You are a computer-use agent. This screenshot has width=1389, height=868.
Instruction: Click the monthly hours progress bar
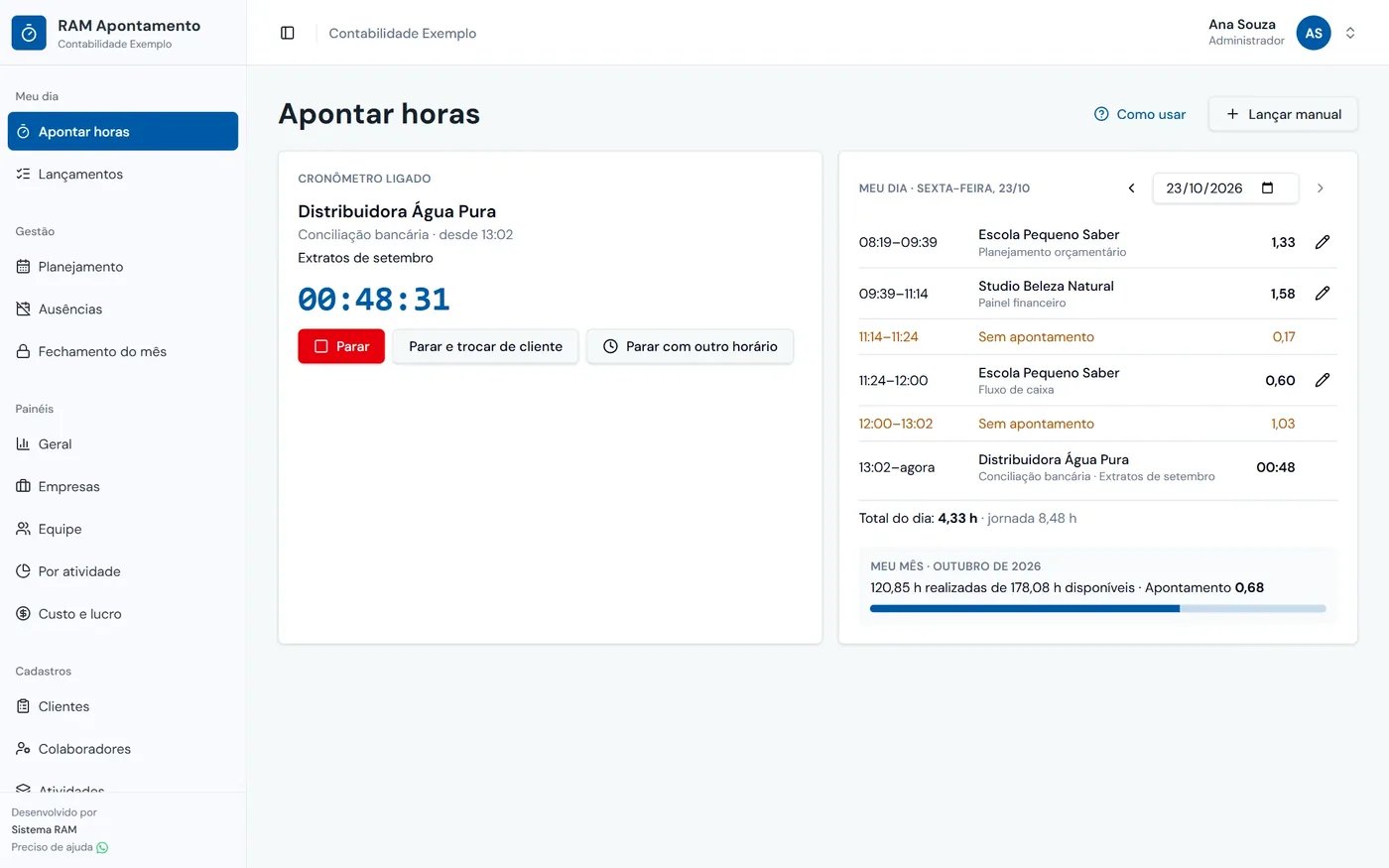(x=1097, y=608)
